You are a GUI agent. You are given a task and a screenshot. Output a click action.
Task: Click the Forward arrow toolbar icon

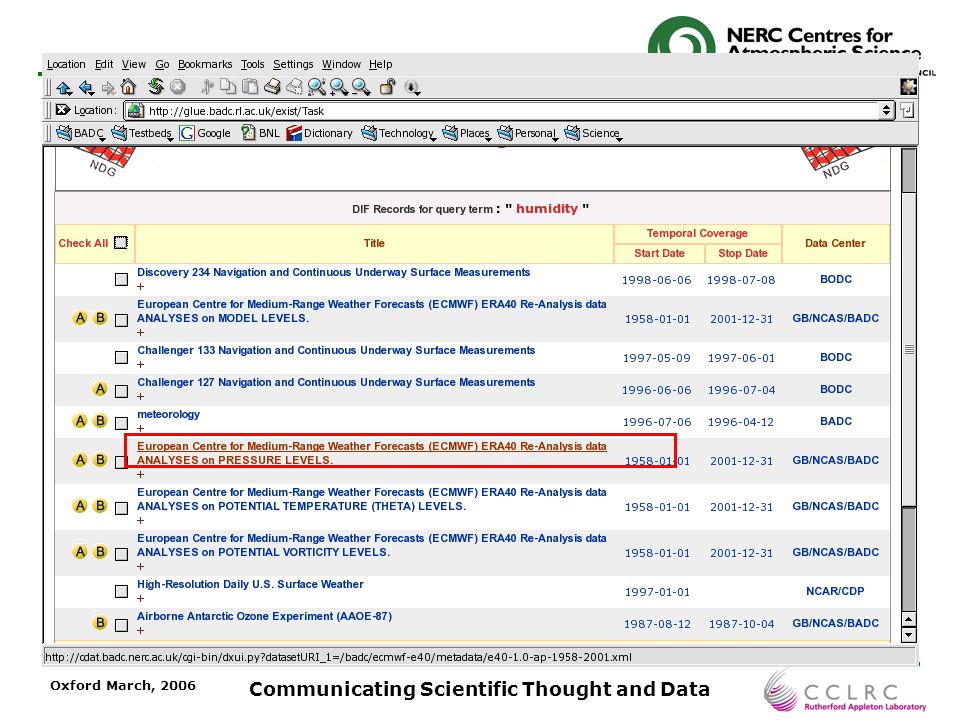pos(108,88)
